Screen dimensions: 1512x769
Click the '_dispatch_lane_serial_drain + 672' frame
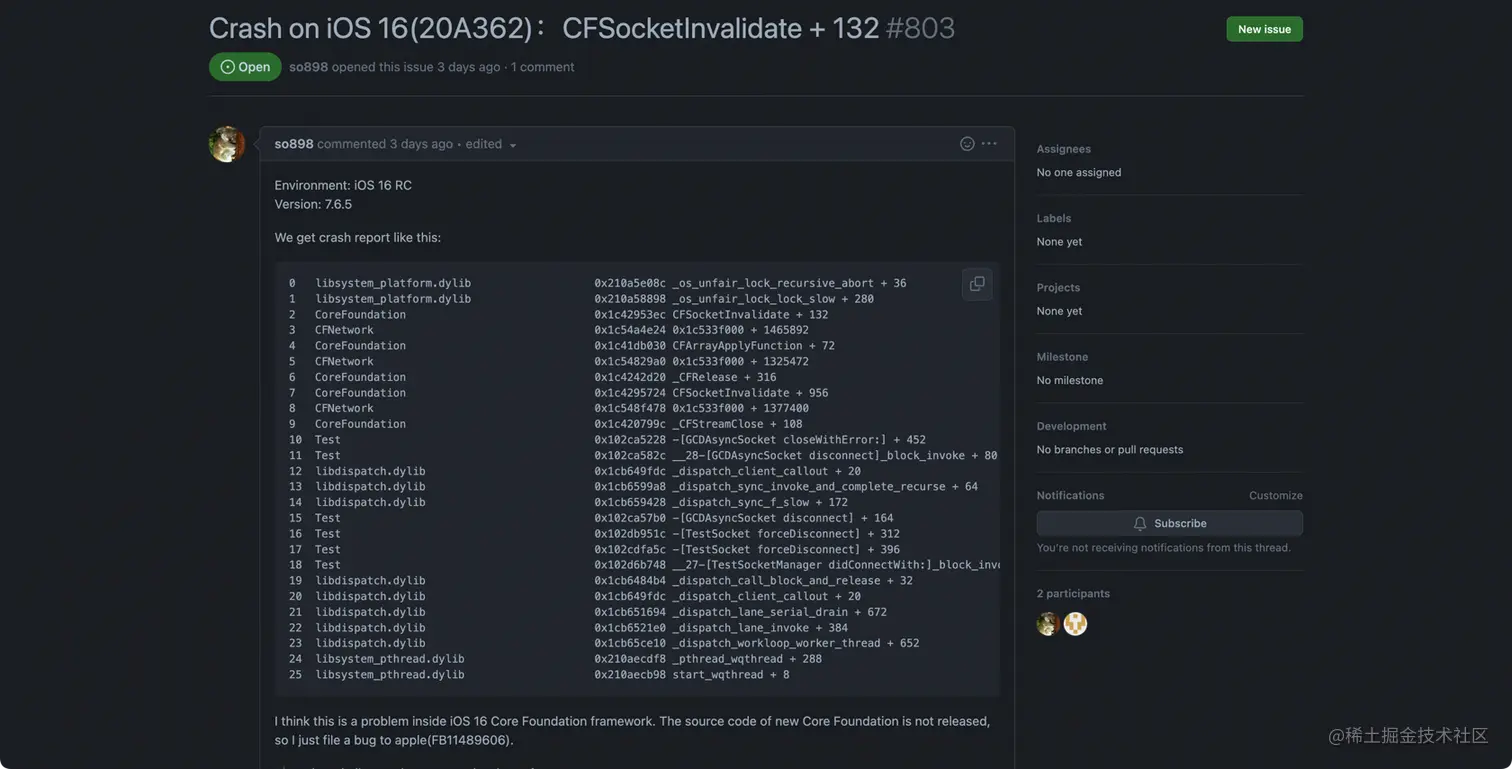[780, 612]
